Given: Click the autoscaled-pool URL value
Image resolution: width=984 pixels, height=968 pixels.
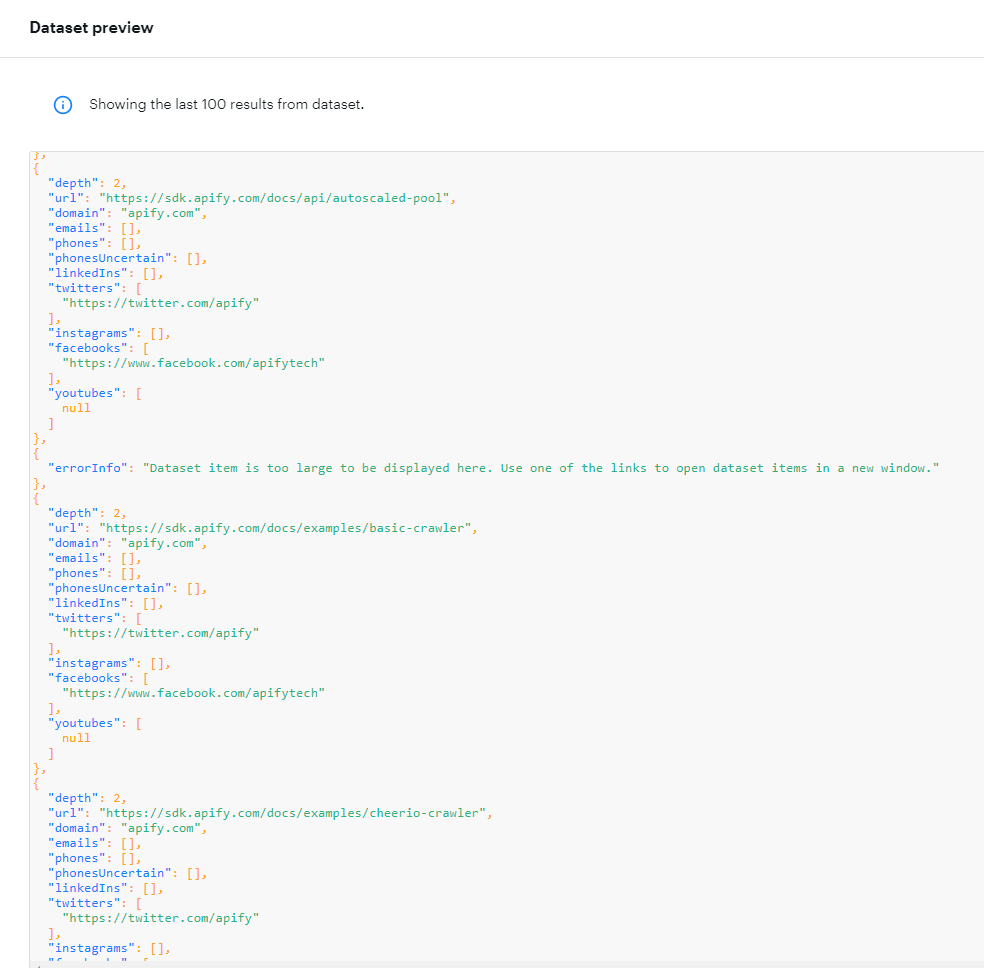Looking at the screenshot, I should (x=274, y=198).
